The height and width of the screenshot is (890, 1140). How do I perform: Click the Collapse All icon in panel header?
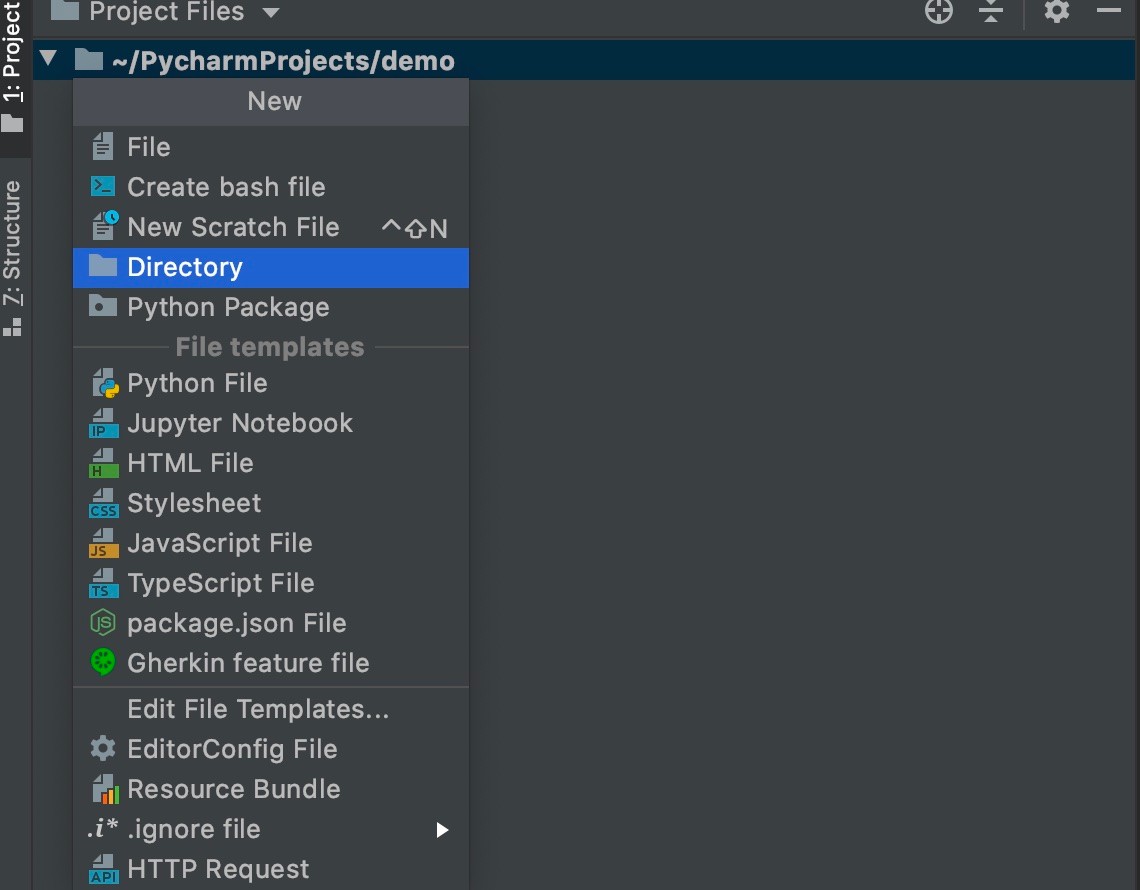click(x=991, y=11)
